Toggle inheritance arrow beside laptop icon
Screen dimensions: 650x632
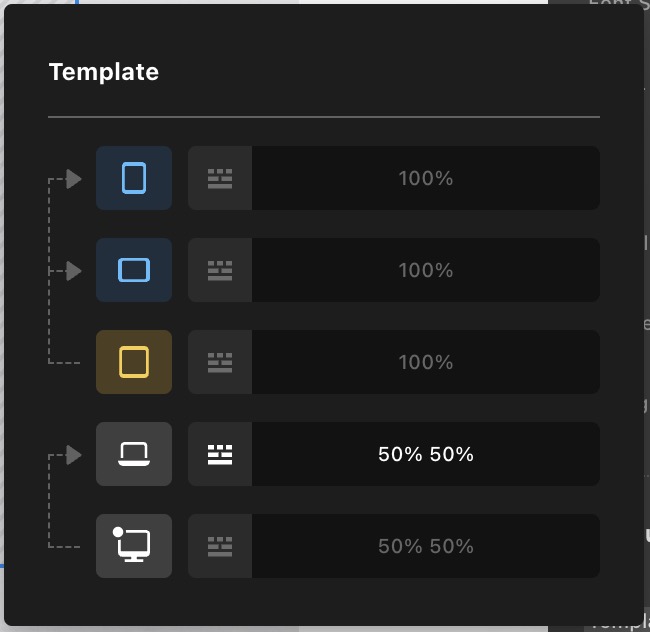[73, 455]
